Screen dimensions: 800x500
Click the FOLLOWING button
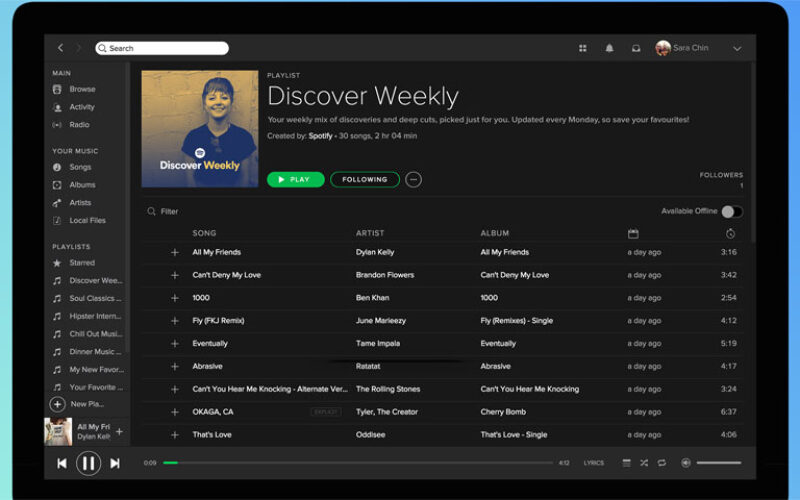365,180
